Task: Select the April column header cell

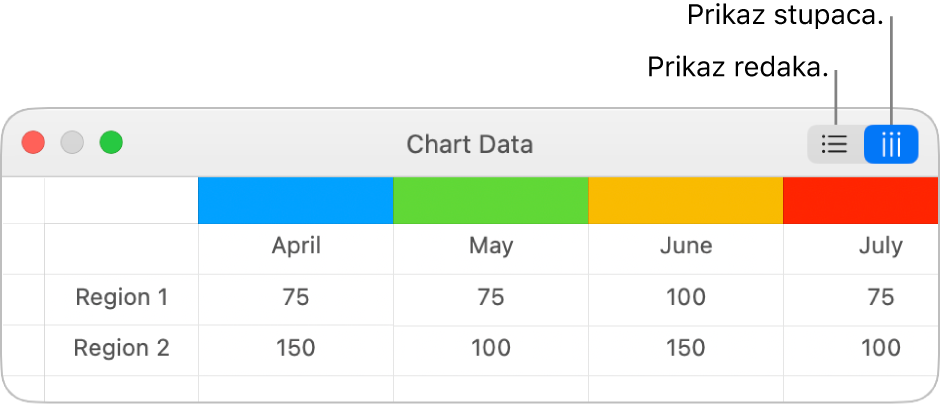Action: [296, 246]
